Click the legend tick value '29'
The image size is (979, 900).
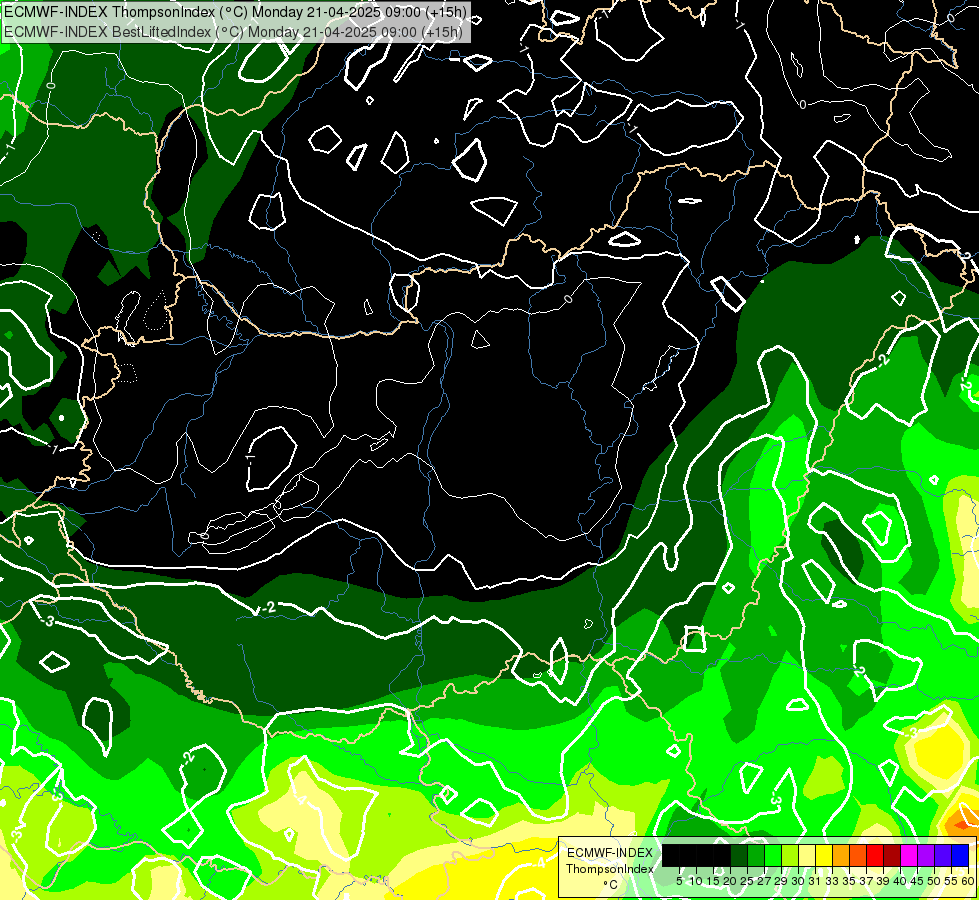coord(782,881)
